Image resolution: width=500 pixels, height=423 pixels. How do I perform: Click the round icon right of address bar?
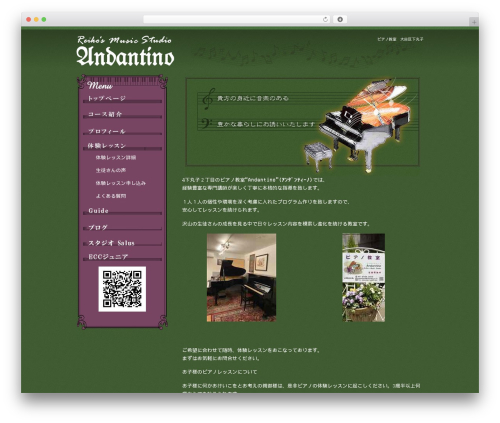coord(340,19)
